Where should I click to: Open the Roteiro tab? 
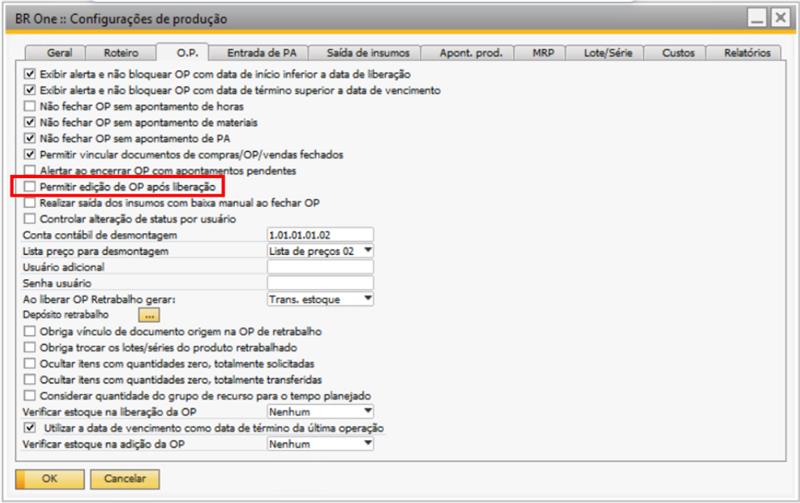point(120,52)
